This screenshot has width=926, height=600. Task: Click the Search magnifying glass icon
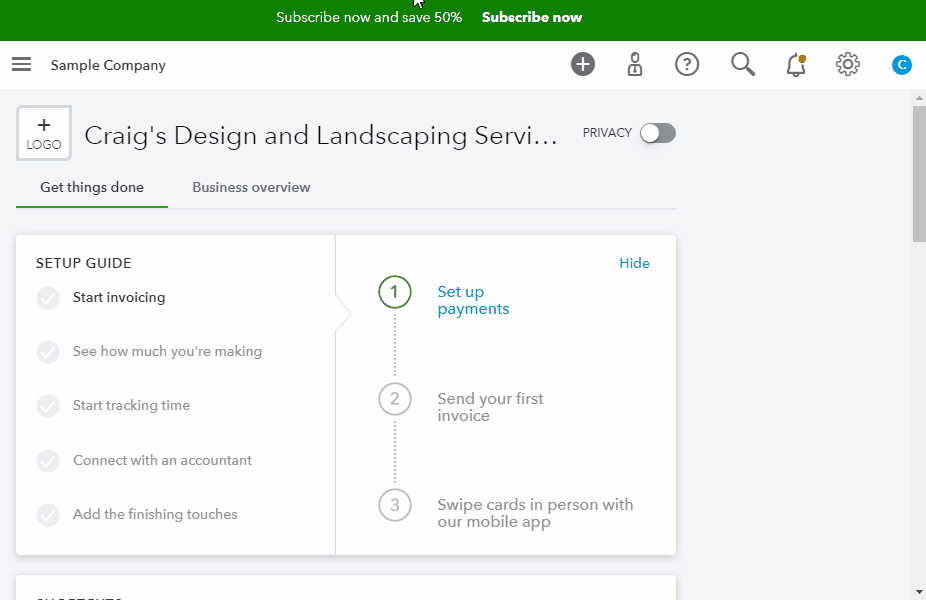(x=742, y=65)
